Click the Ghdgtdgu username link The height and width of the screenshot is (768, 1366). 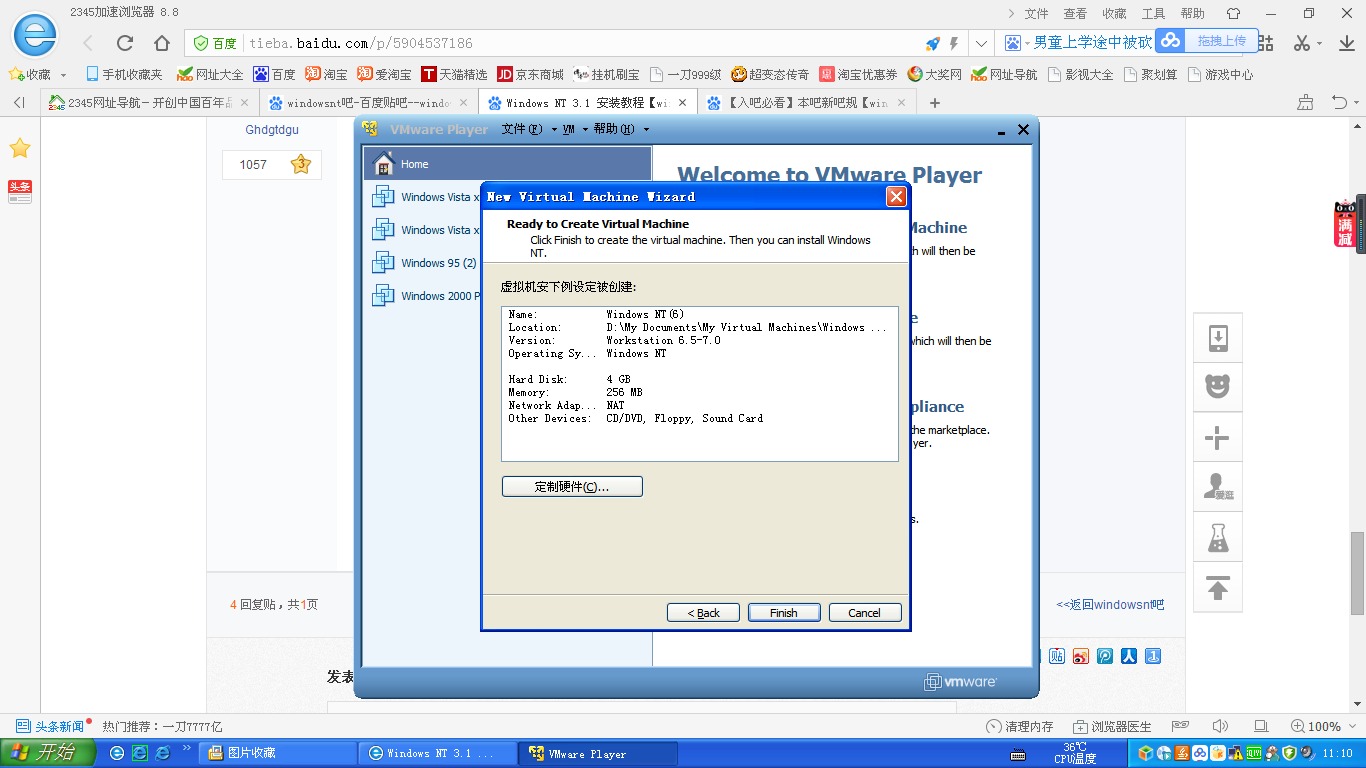click(x=272, y=130)
